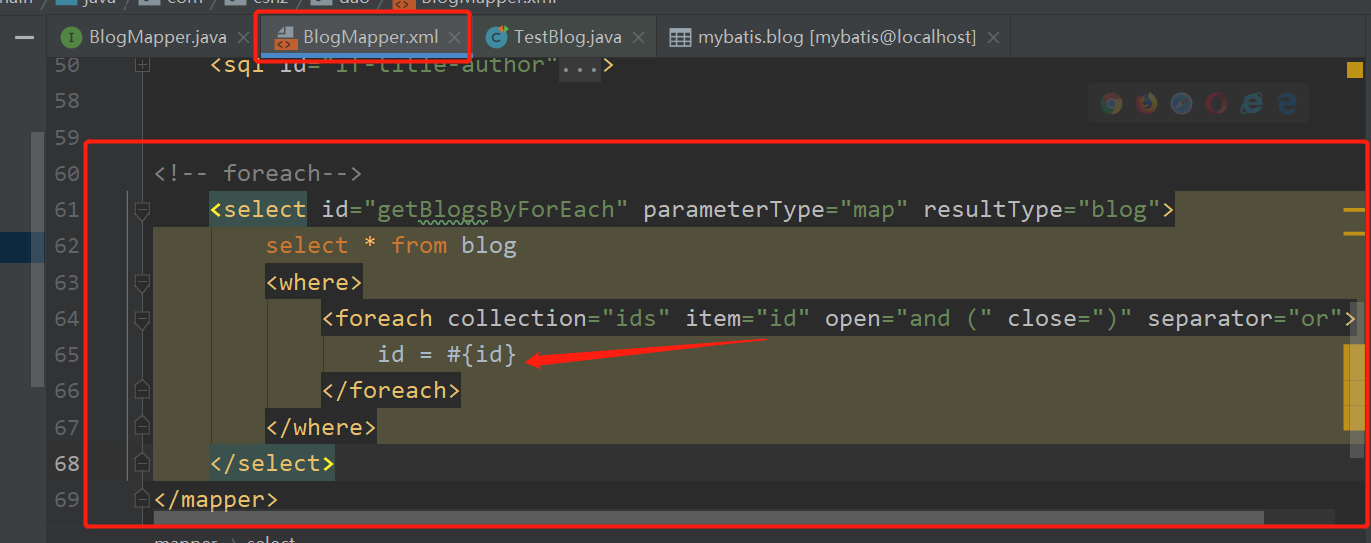Viewport: 1371px width, 543px height.
Task: Close the mybatis.blog database tab
Action: coord(993,38)
